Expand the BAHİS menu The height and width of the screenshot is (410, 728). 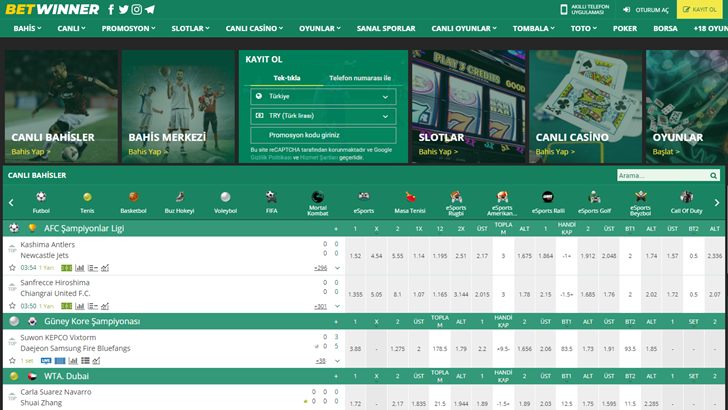point(27,28)
